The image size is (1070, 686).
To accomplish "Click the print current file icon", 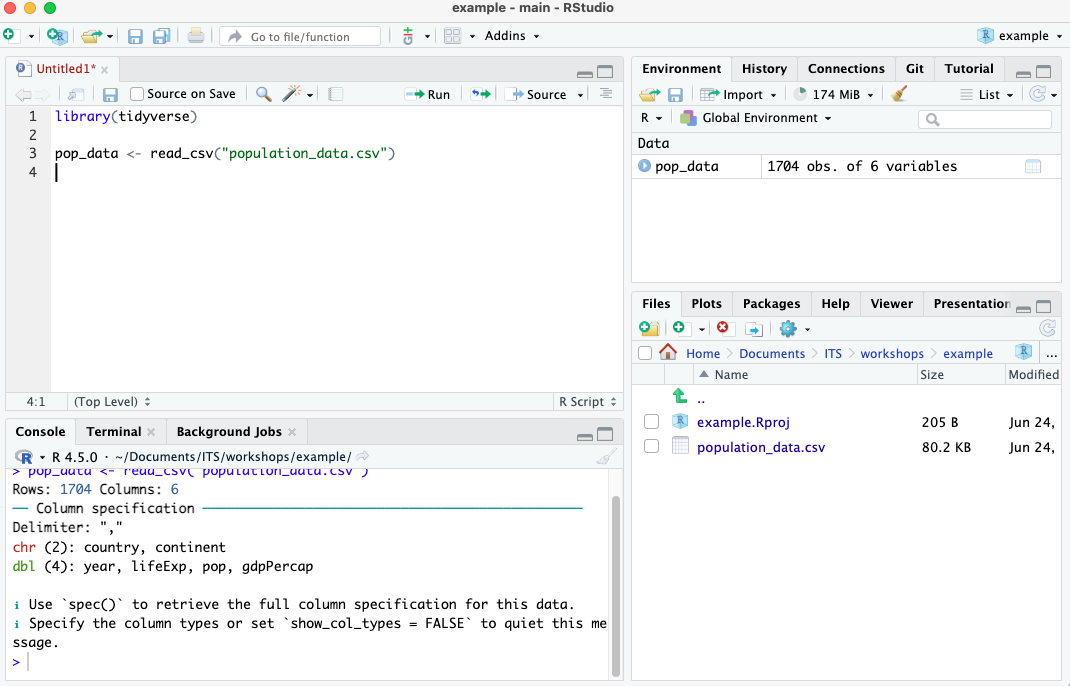I will coord(196,36).
